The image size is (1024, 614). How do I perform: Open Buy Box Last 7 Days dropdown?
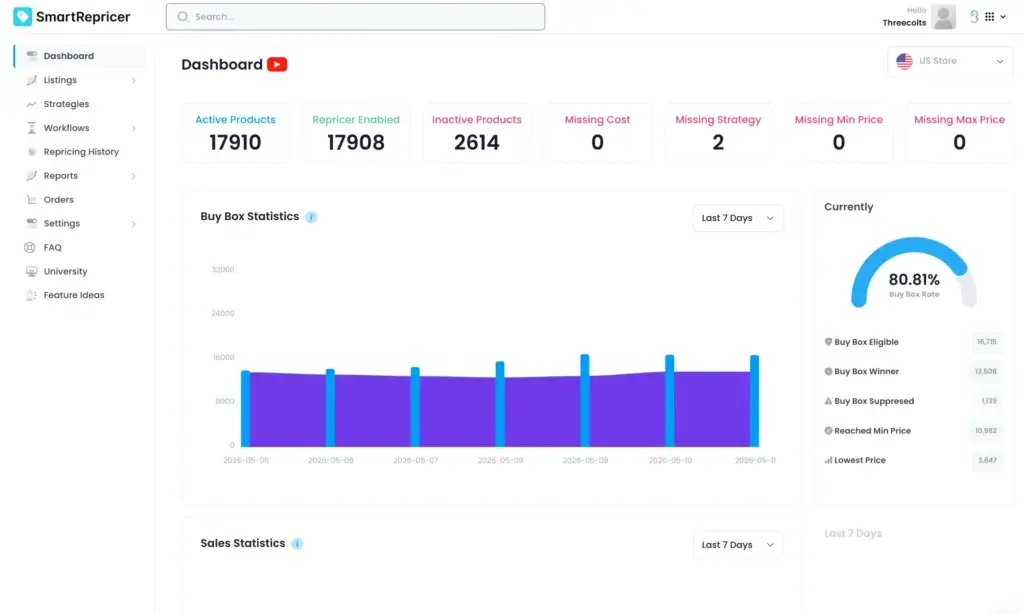point(737,218)
